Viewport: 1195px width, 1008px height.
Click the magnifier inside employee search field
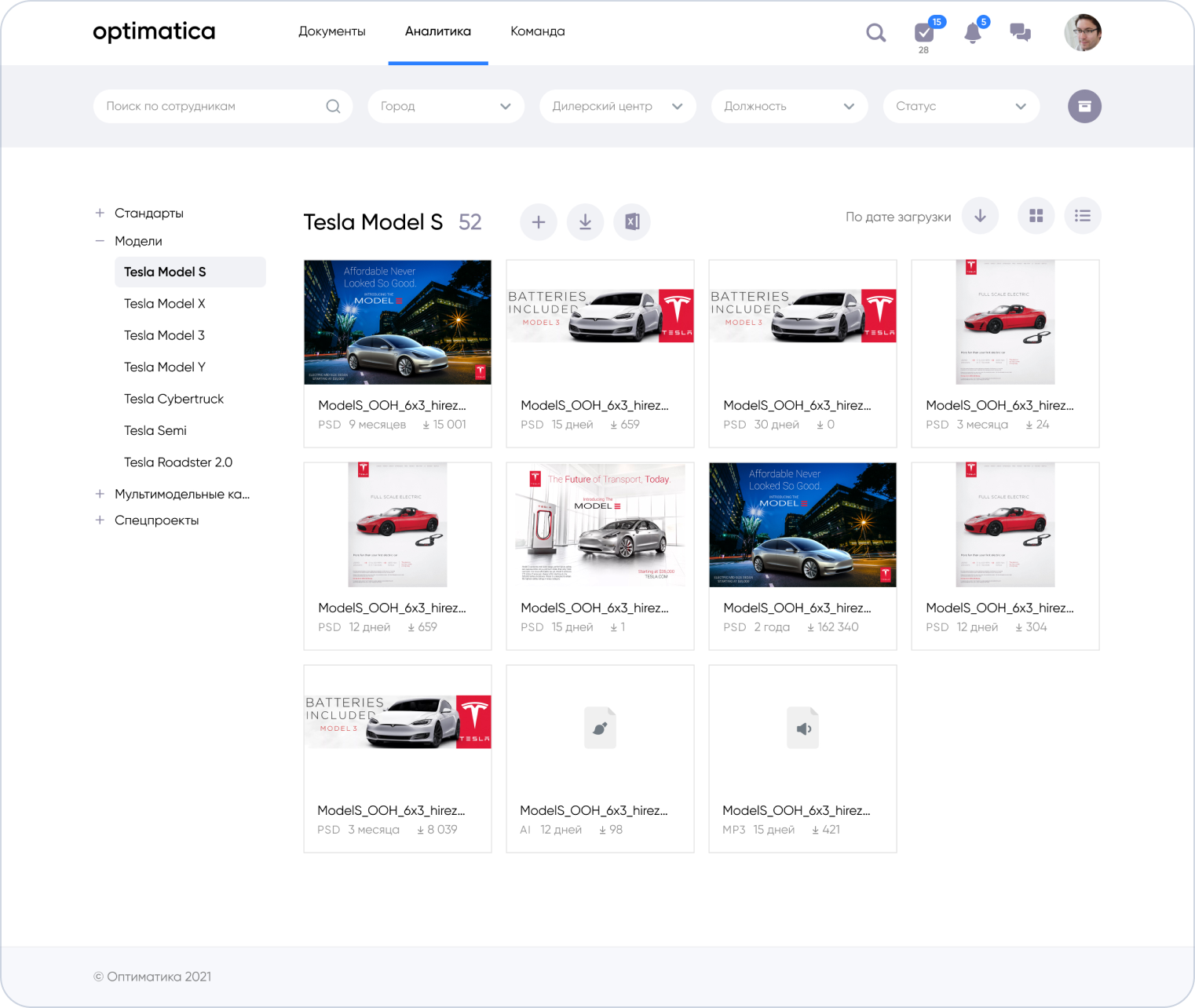tap(334, 106)
